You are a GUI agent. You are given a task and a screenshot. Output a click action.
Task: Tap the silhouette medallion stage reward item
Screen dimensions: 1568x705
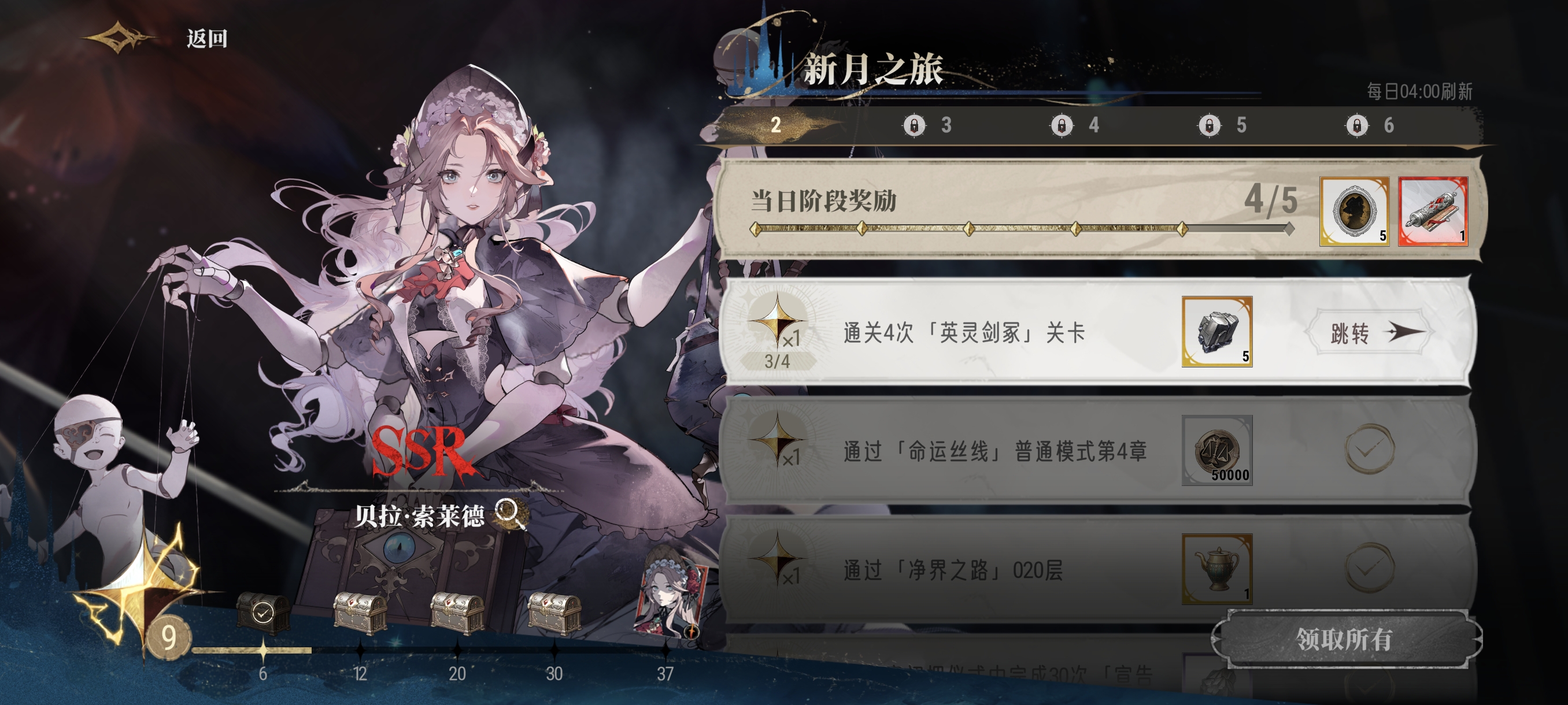(1354, 211)
